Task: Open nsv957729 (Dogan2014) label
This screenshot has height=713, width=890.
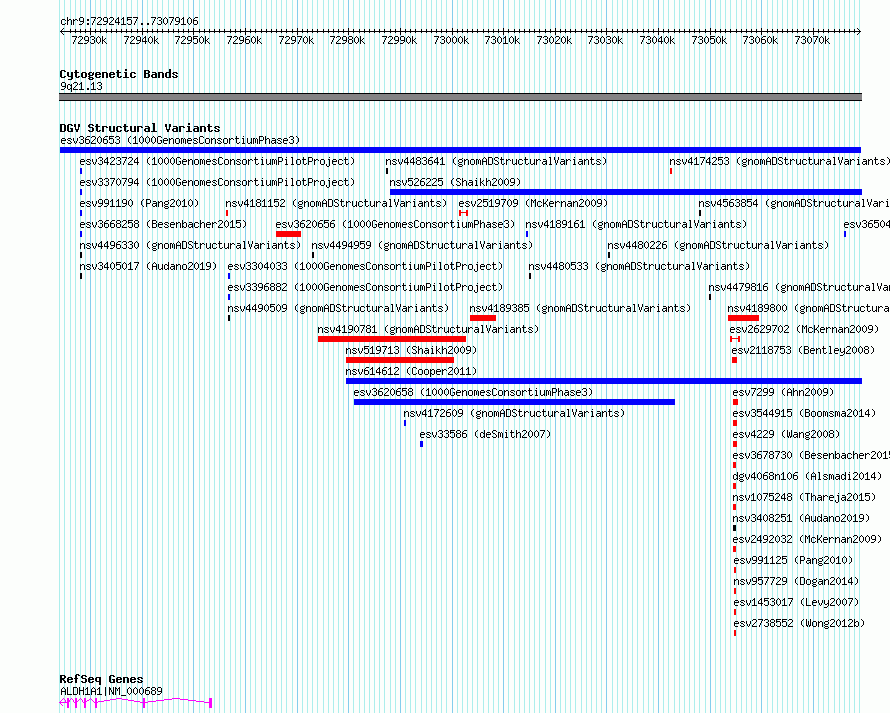Action: 796,581
